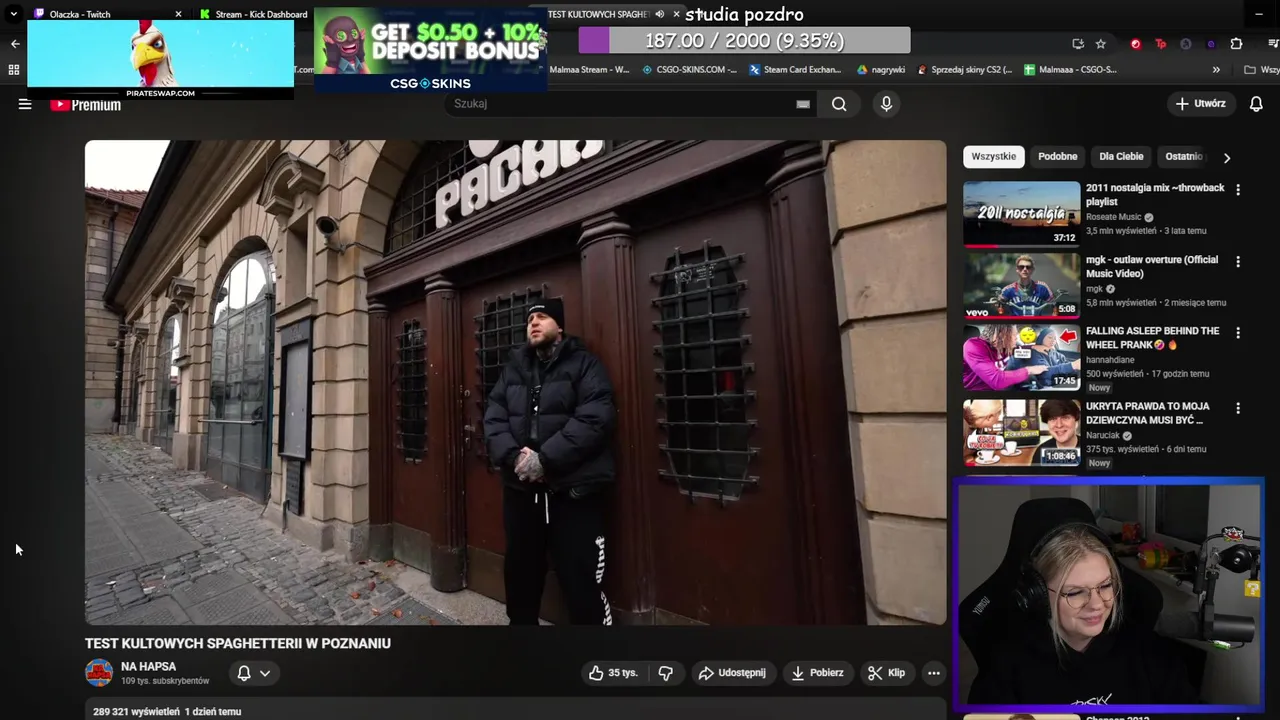Open options for Ukryta Prawda video
This screenshot has width=1280, height=720.
(x=1238, y=408)
